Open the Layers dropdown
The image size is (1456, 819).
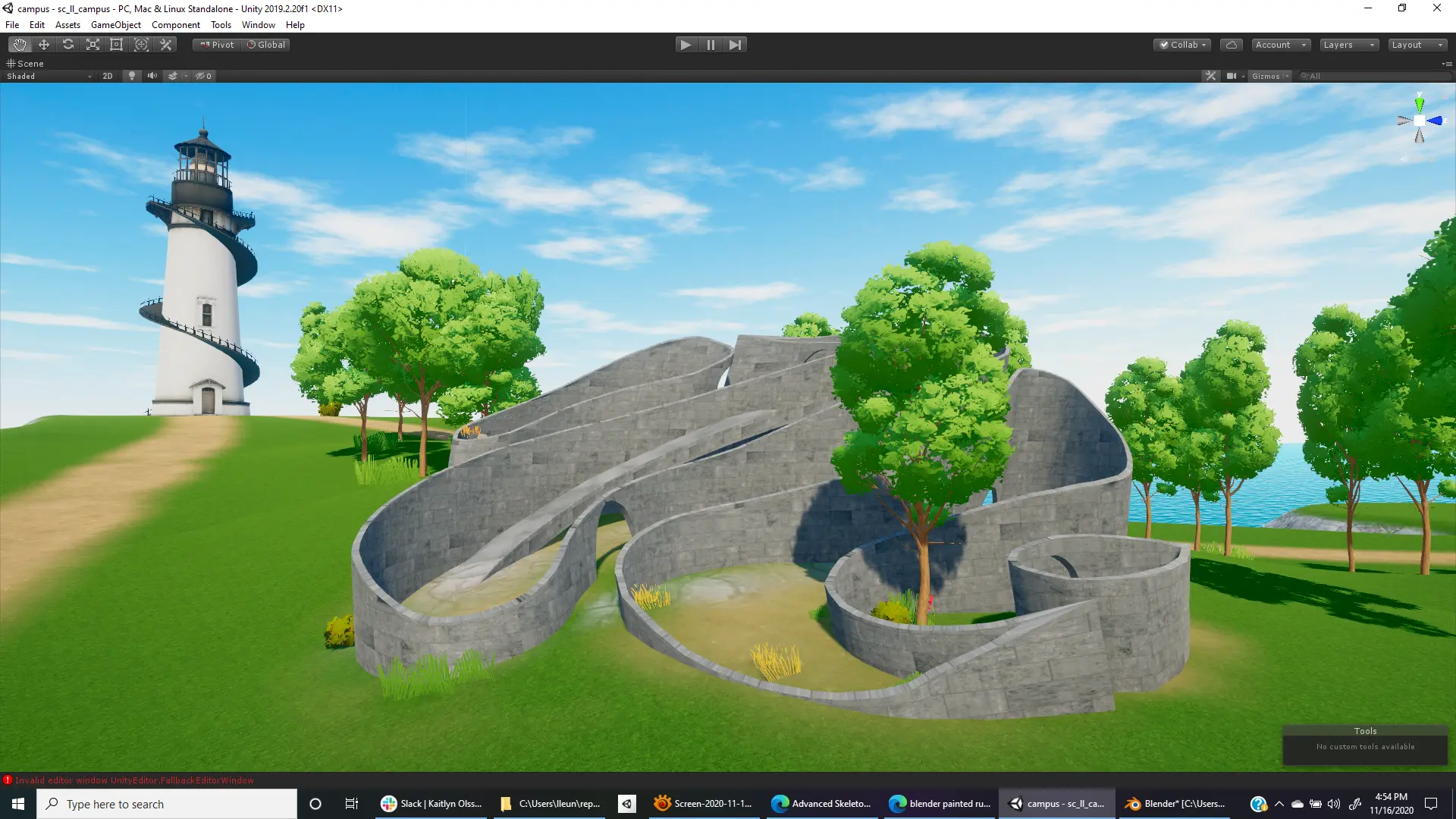pyautogui.click(x=1348, y=45)
